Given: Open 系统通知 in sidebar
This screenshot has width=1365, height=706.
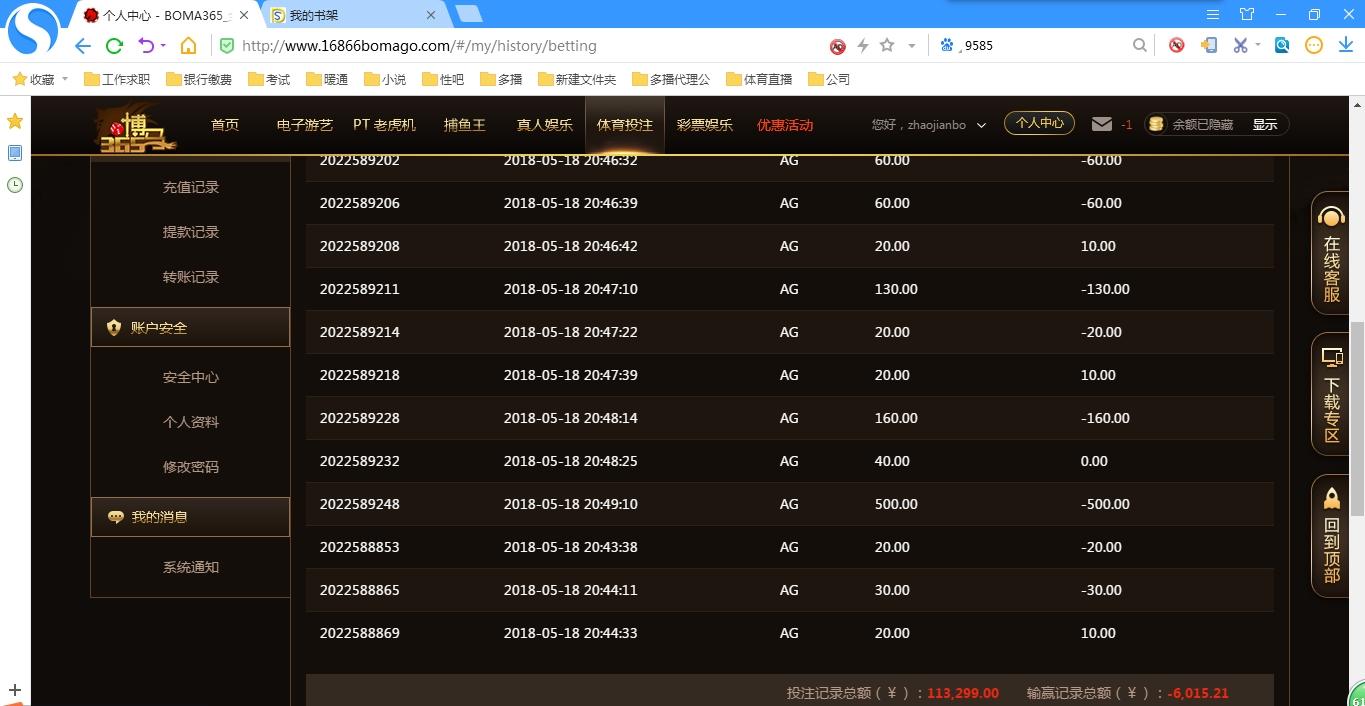Looking at the screenshot, I should [191, 567].
